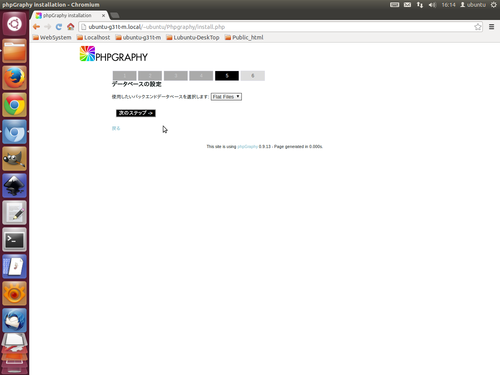Viewport: 500px width, 375px height.
Task: Open the mail indicator in top panel
Action: 407,5
